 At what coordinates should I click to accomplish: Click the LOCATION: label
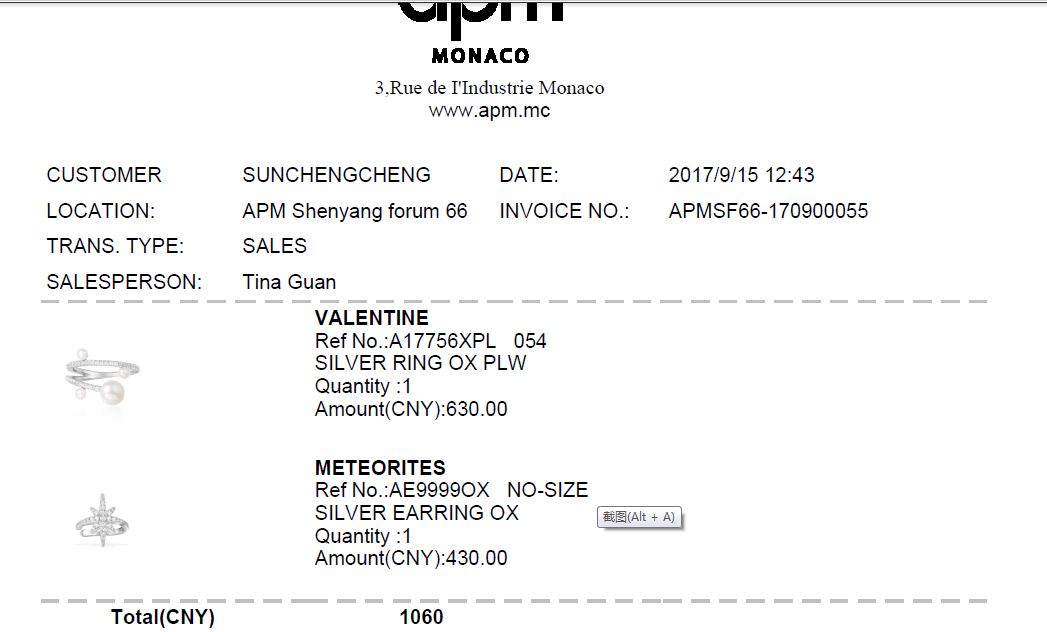pos(101,211)
